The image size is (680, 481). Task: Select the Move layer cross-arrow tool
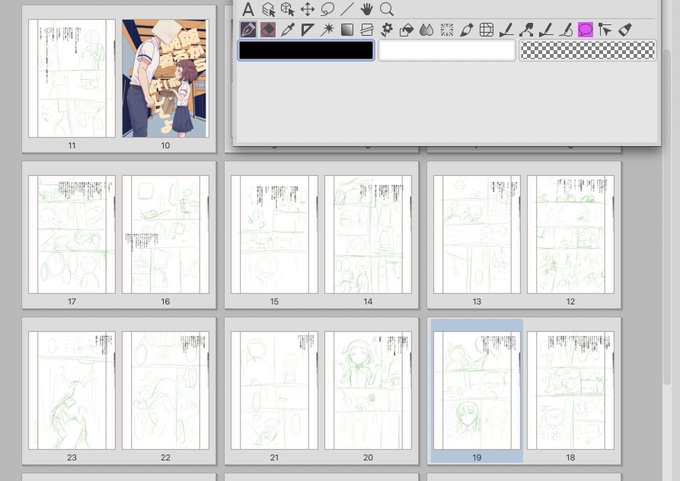coord(307,9)
